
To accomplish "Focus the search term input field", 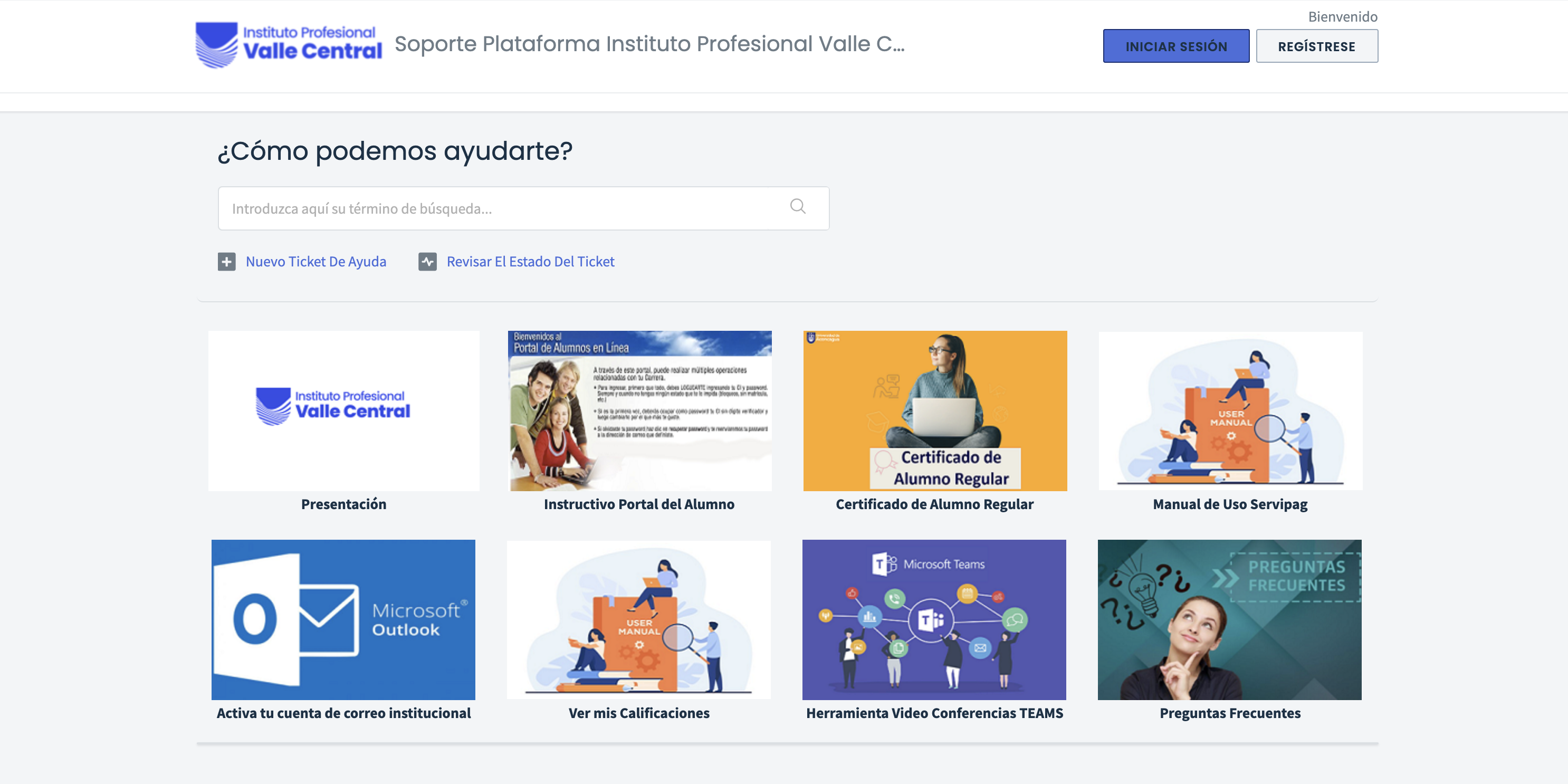I will pos(523,208).
